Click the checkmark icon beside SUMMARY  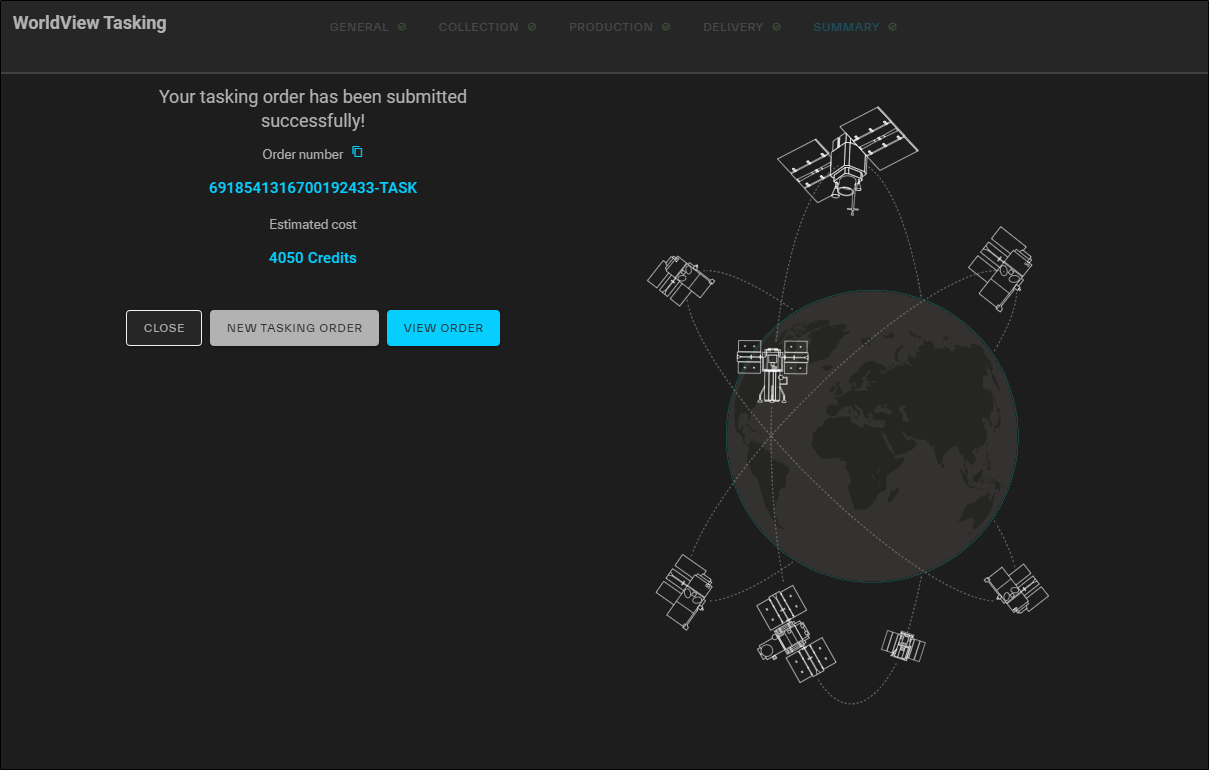click(x=892, y=27)
